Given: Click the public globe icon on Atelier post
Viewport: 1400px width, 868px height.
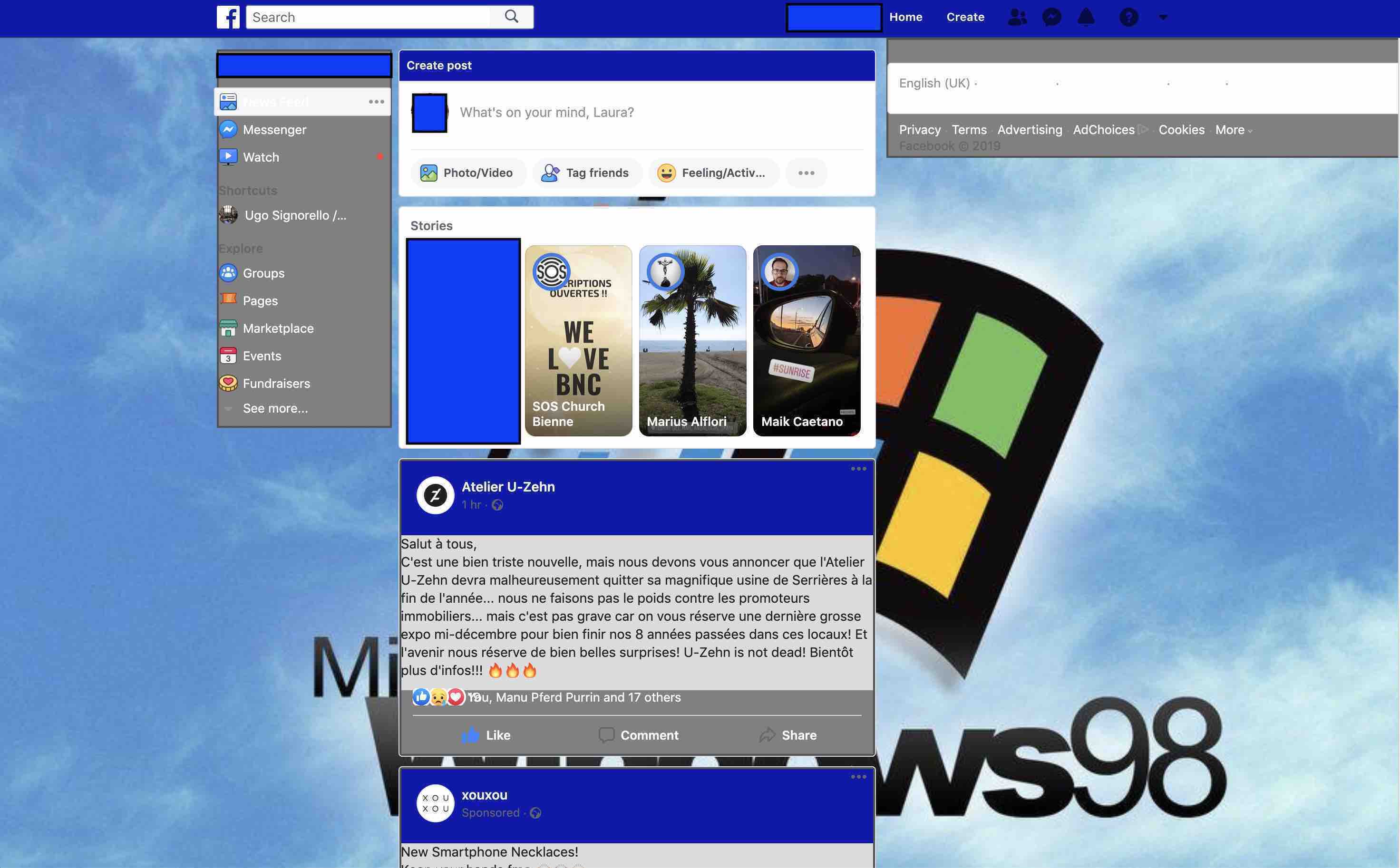Looking at the screenshot, I should (498, 505).
